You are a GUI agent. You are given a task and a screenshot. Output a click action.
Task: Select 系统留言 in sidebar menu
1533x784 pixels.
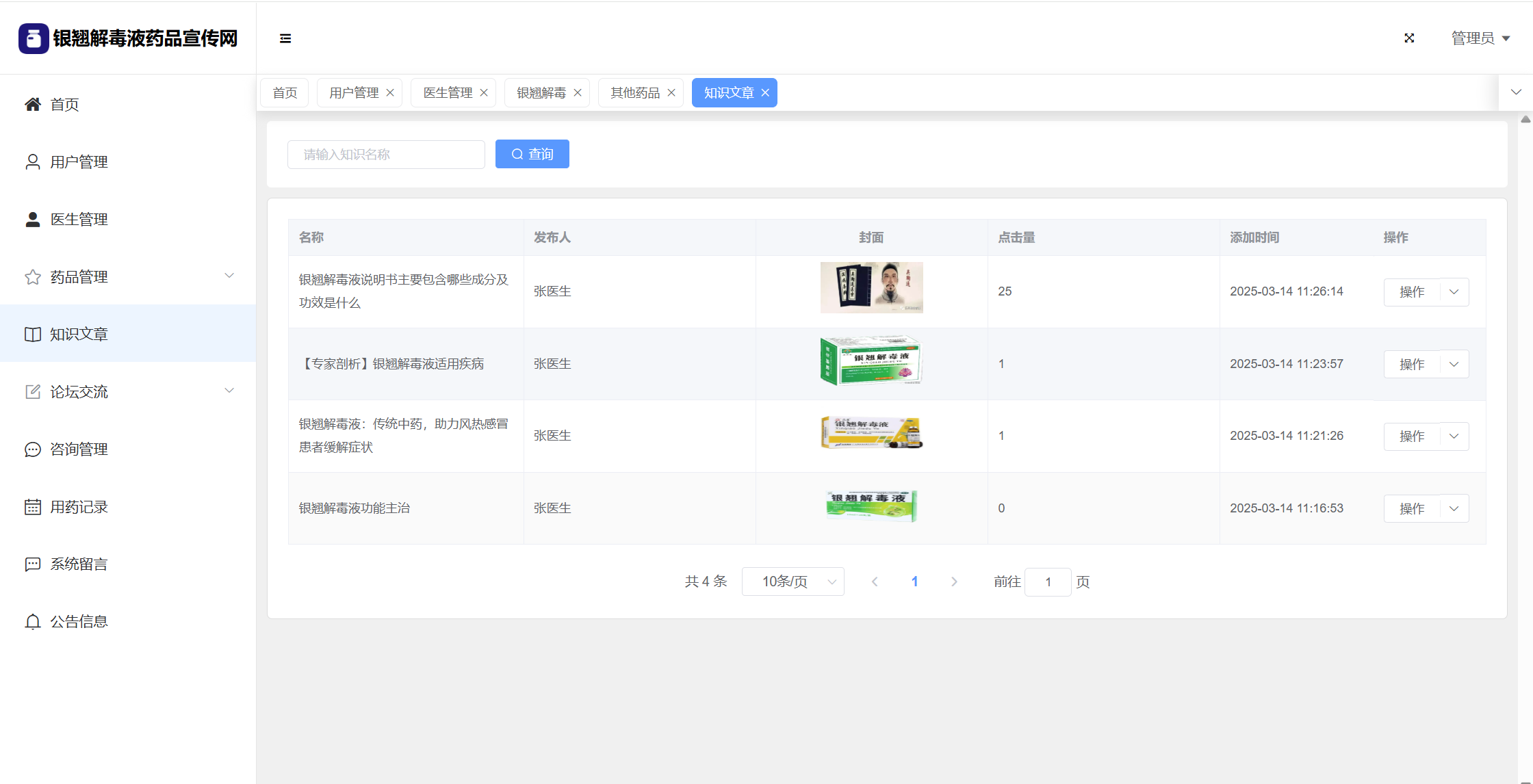click(x=79, y=564)
